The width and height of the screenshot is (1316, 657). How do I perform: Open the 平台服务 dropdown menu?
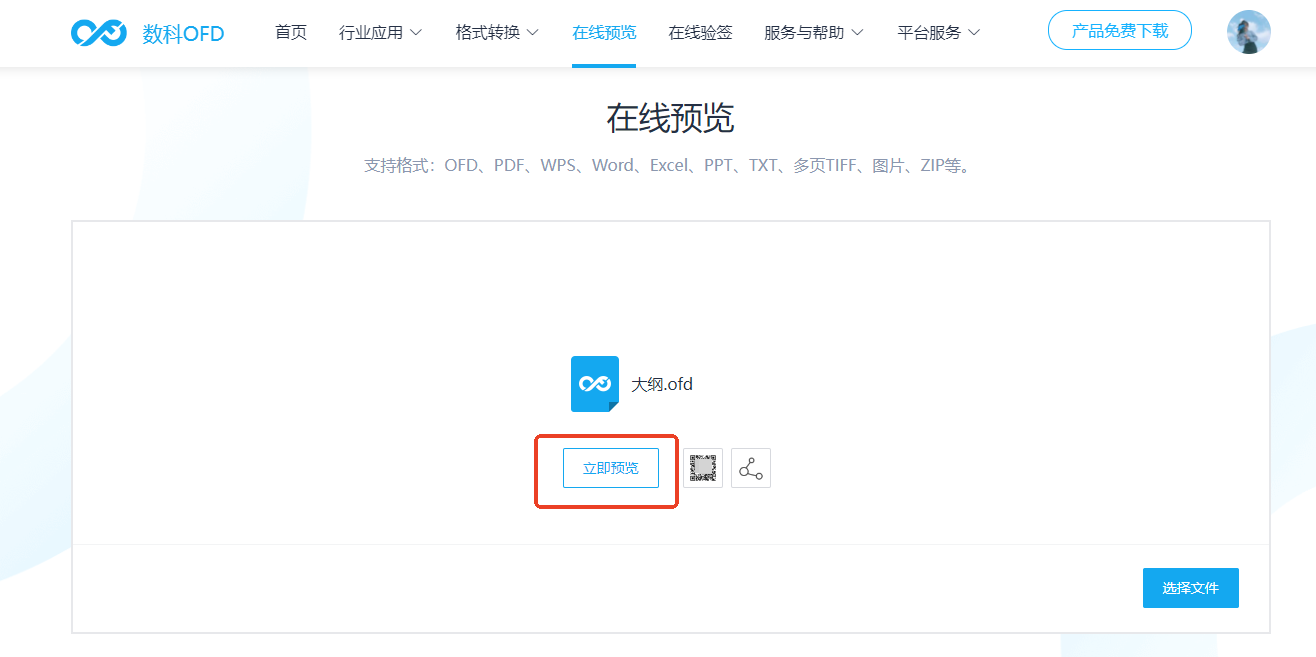click(x=937, y=31)
